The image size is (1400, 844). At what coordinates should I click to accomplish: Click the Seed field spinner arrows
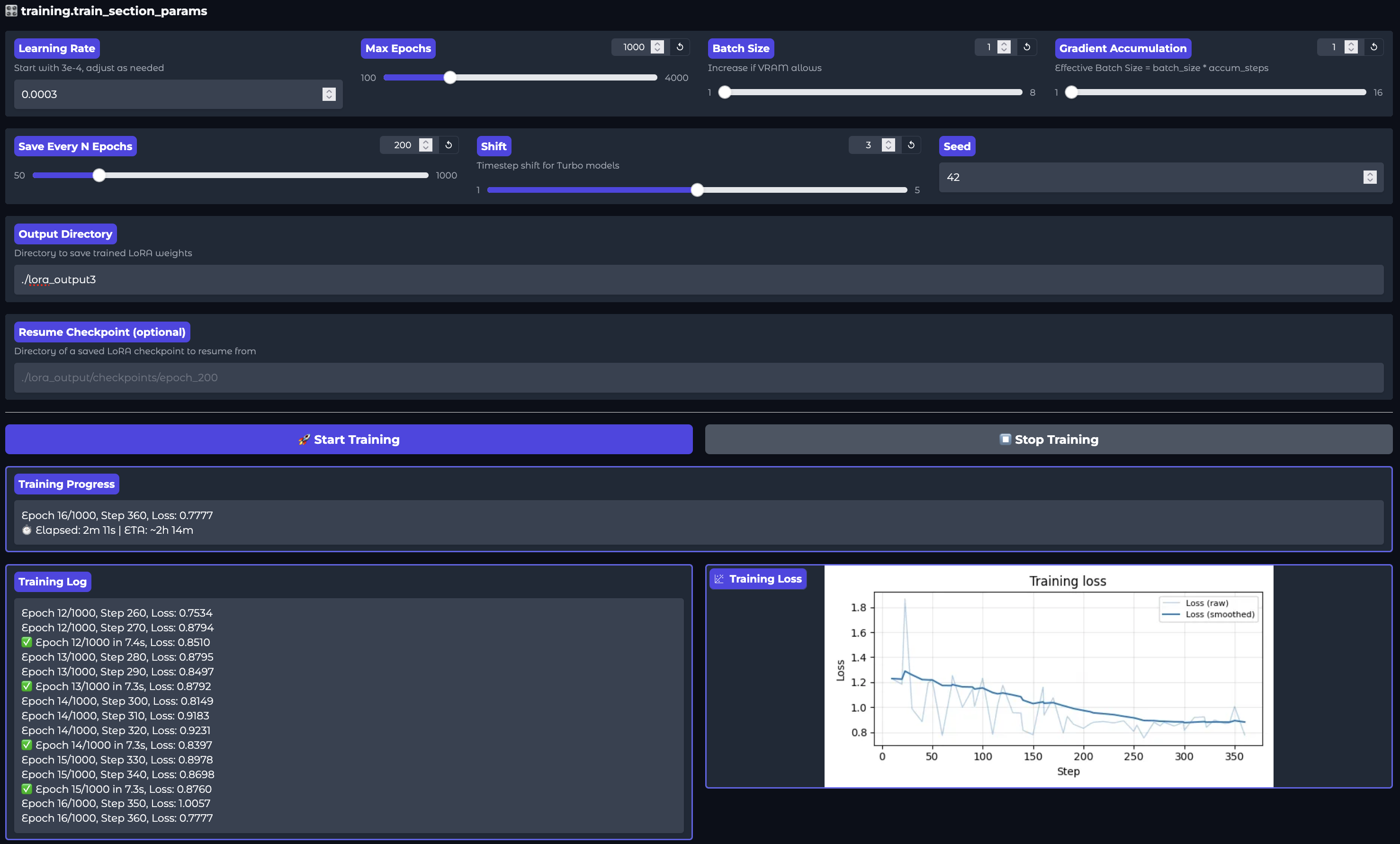coord(1369,177)
